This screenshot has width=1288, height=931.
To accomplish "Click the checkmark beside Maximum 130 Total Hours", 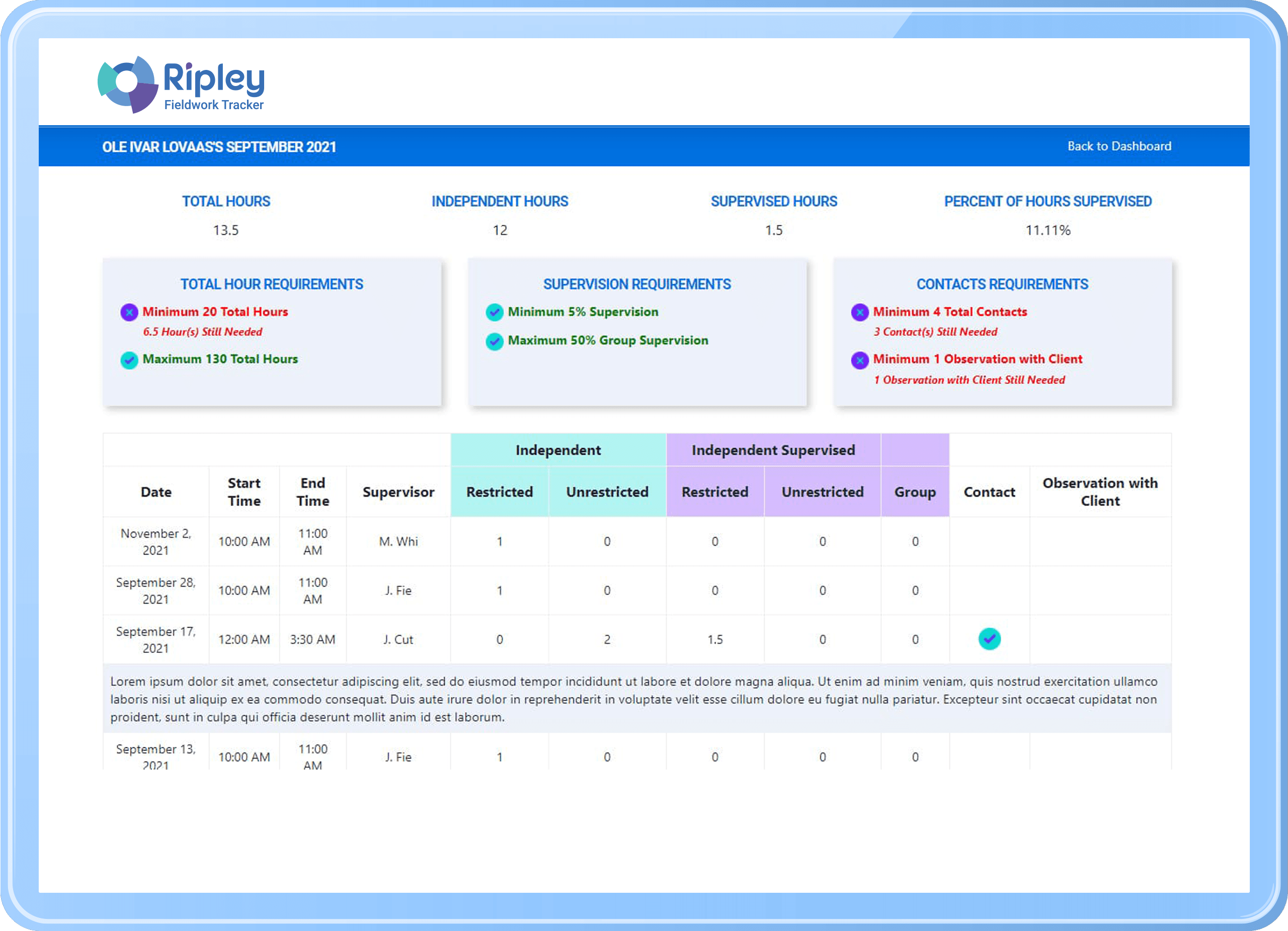I will pos(129,360).
